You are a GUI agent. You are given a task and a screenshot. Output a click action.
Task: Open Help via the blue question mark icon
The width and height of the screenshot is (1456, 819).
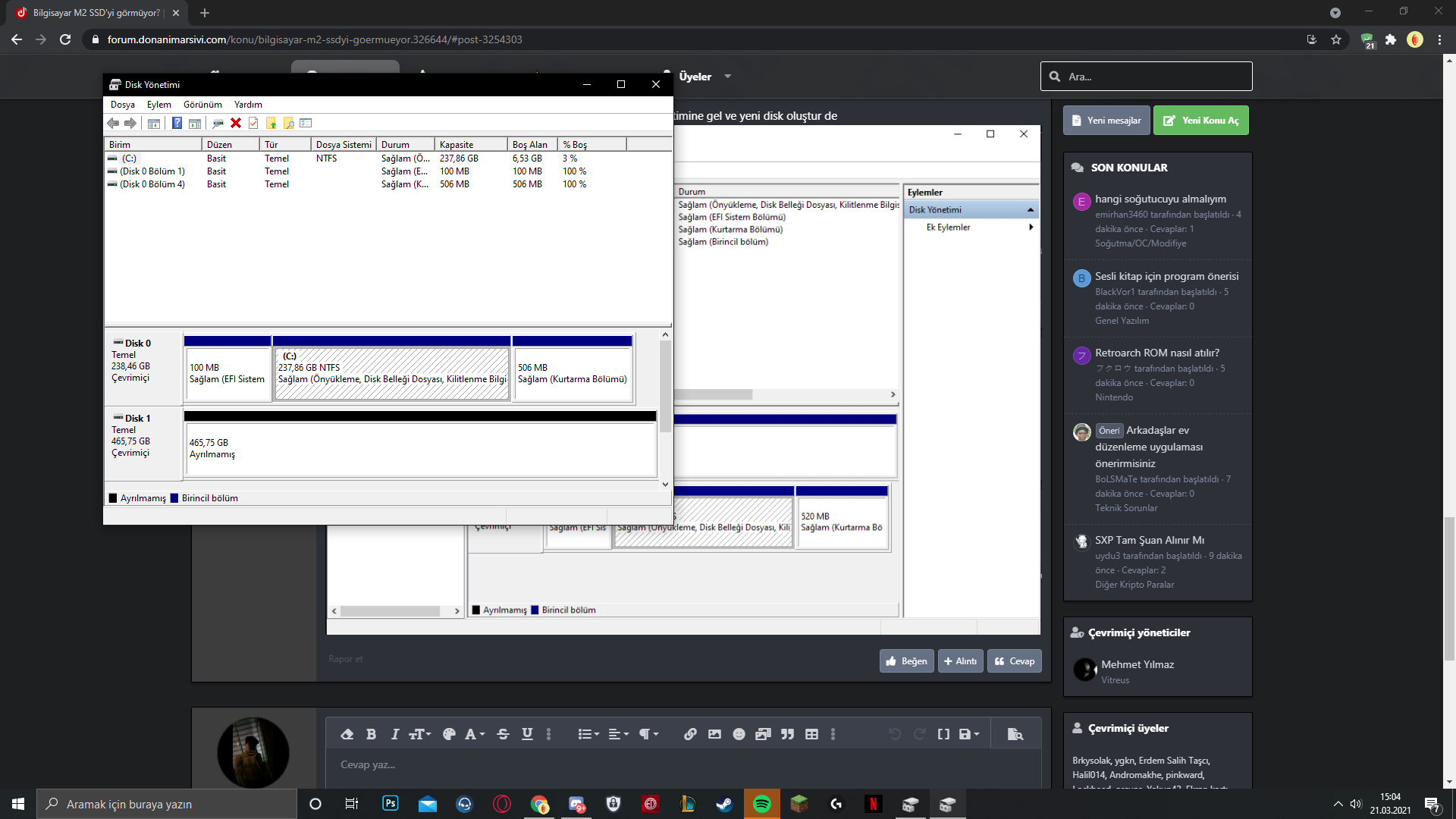(177, 123)
